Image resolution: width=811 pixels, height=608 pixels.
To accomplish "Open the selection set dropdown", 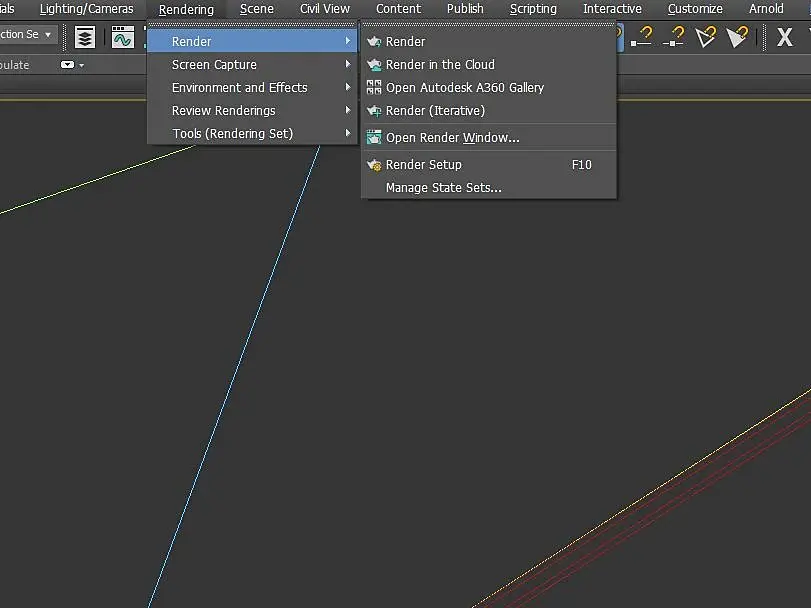I will click(27, 35).
